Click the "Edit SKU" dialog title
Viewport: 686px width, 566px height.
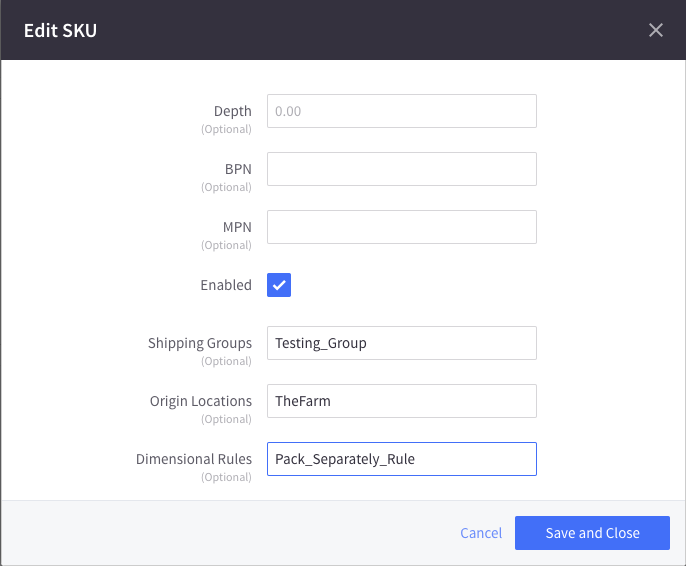pyautogui.click(x=60, y=30)
